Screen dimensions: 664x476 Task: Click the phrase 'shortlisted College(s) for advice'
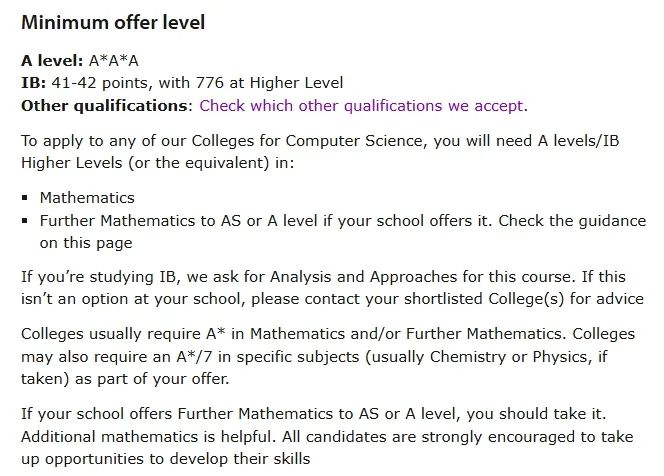click(x=524, y=299)
